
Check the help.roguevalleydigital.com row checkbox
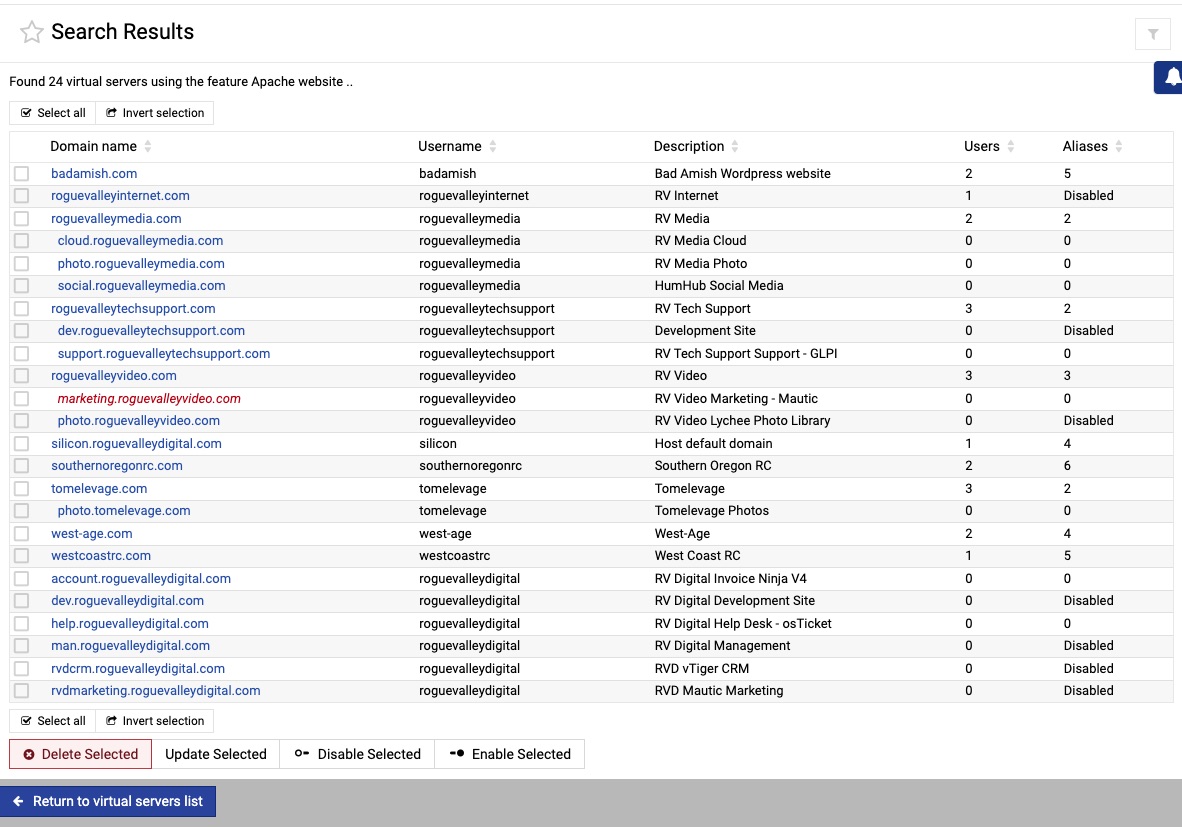coord(21,623)
